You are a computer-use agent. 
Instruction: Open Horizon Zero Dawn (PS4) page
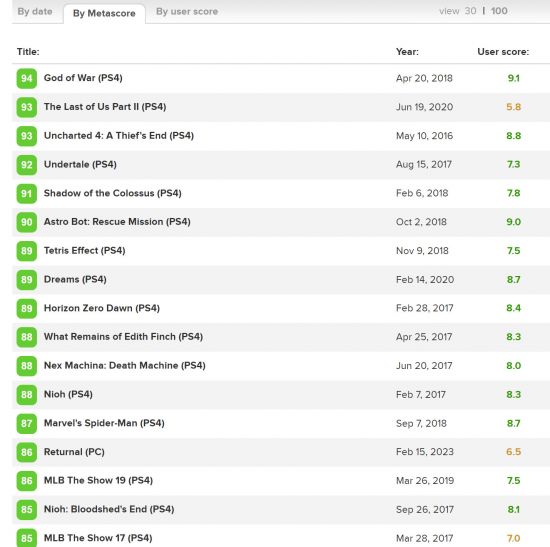click(x=102, y=308)
